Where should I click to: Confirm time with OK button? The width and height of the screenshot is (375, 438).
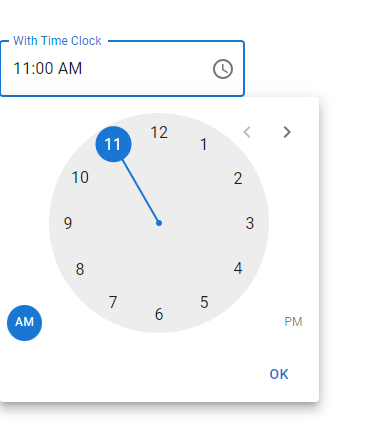pos(279,374)
